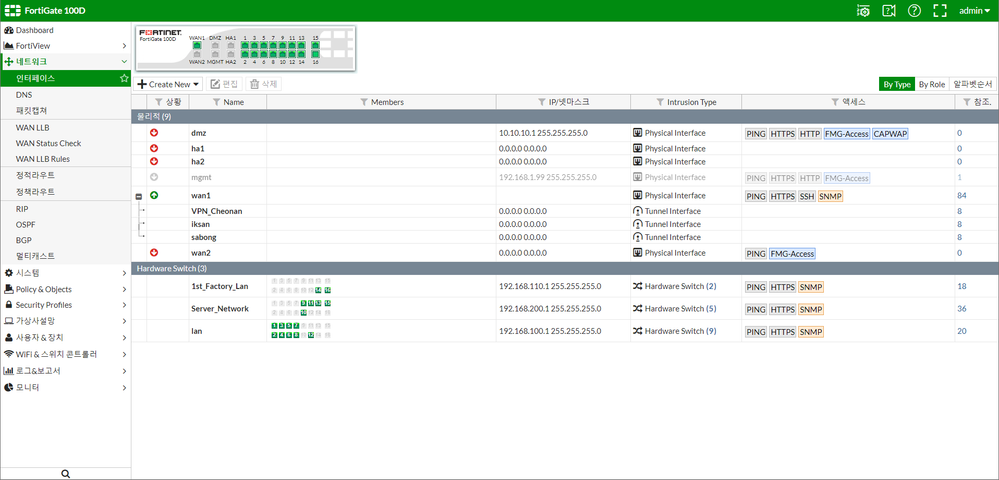This screenshot has width=999, height=480.
Task: Click port 15 on device faceplate
Action: pos(315,46)
